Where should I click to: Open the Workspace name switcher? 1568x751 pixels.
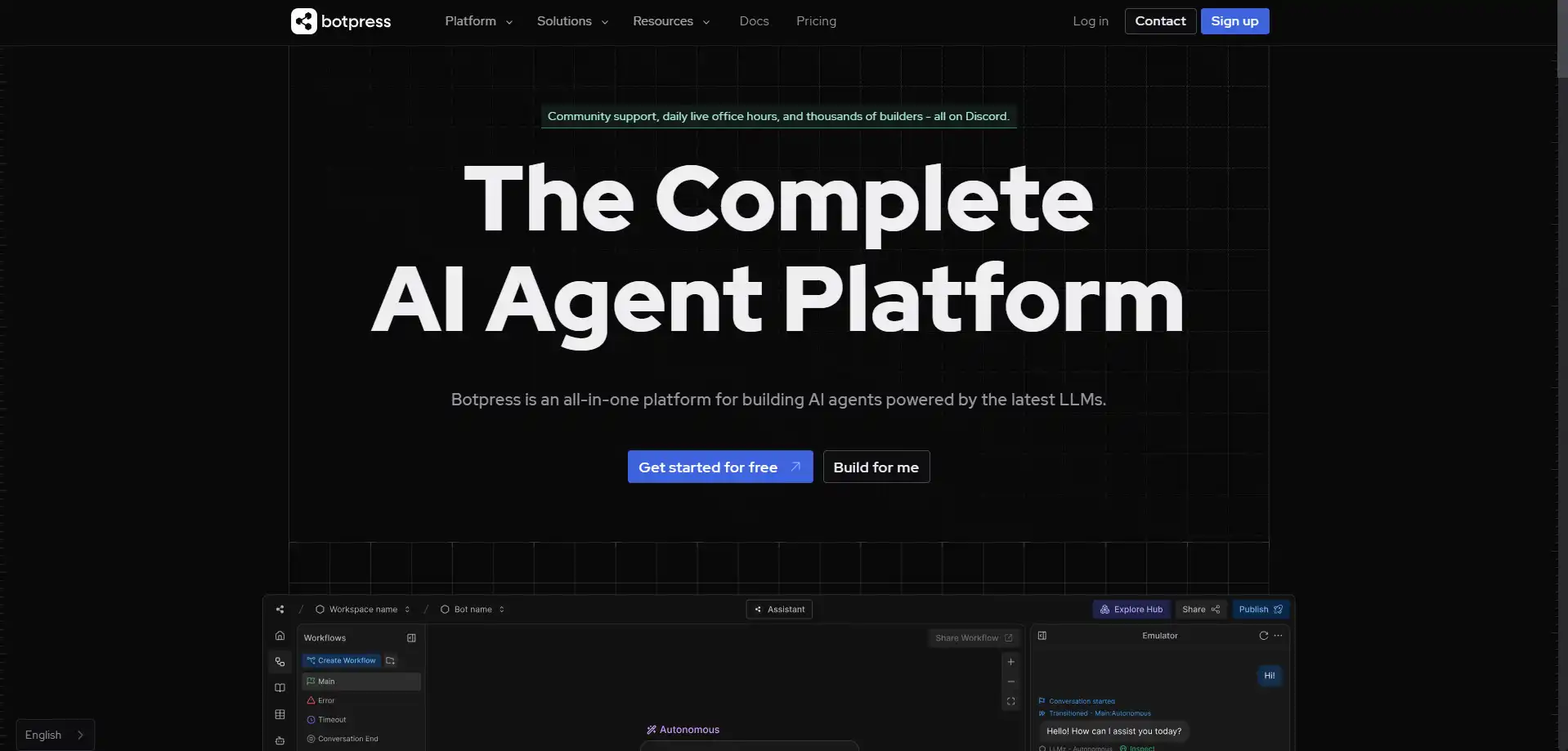(362, 610)
